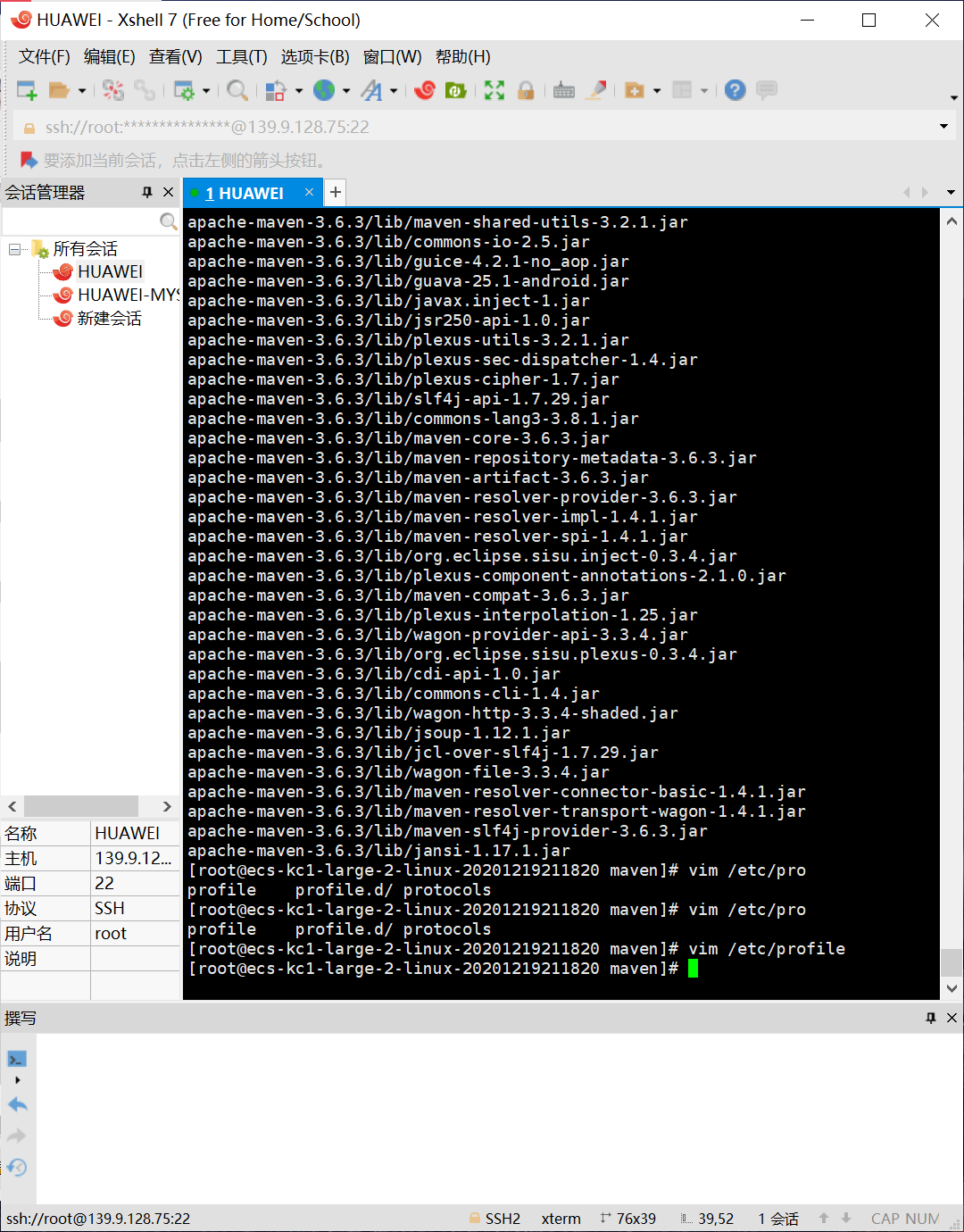
Task: Click the compose pane blue back arrow icon
Action: click(x=17, y=1104)
